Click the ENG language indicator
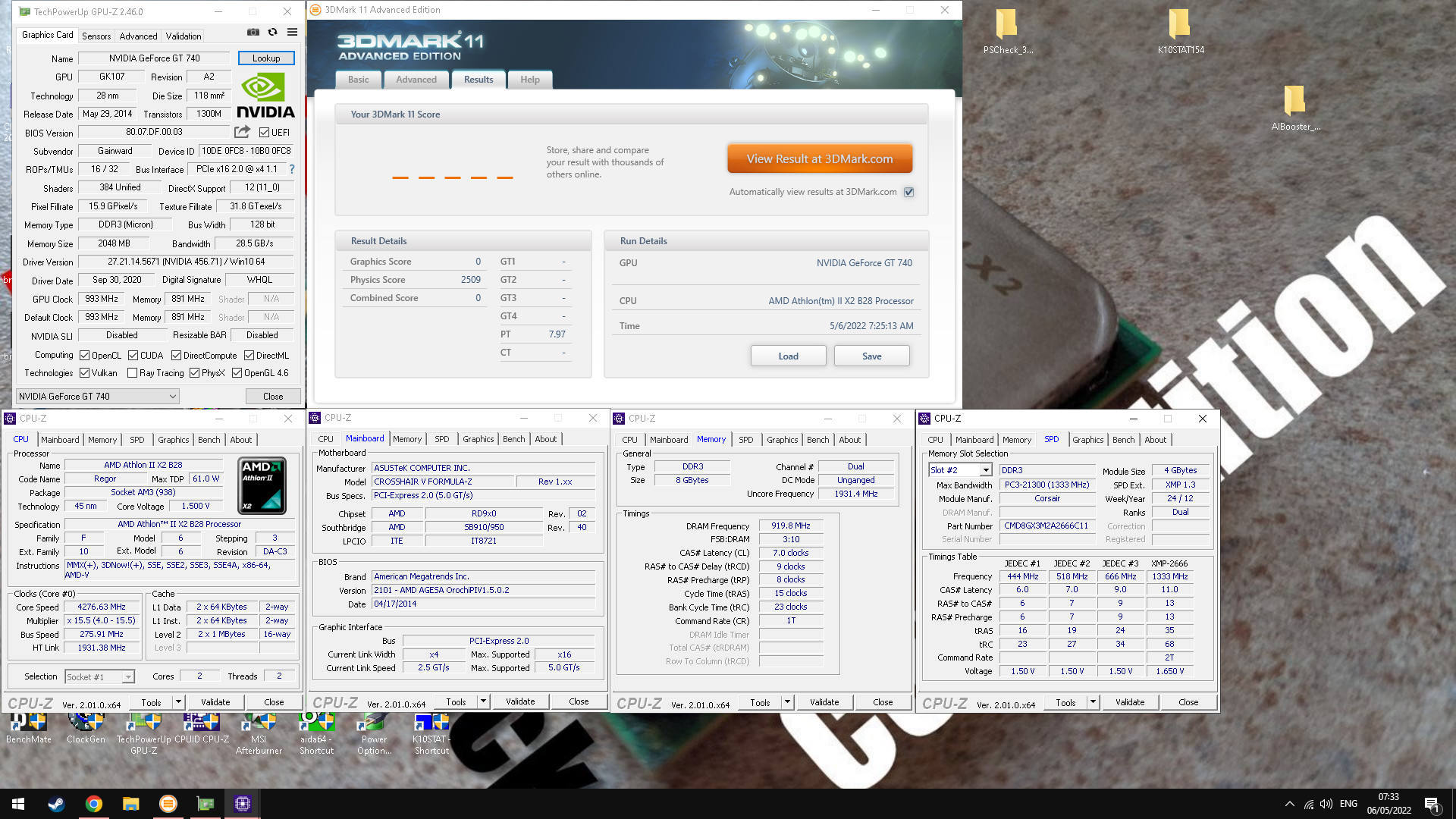The image size is (1456, 819). [x=1348, y=805]
